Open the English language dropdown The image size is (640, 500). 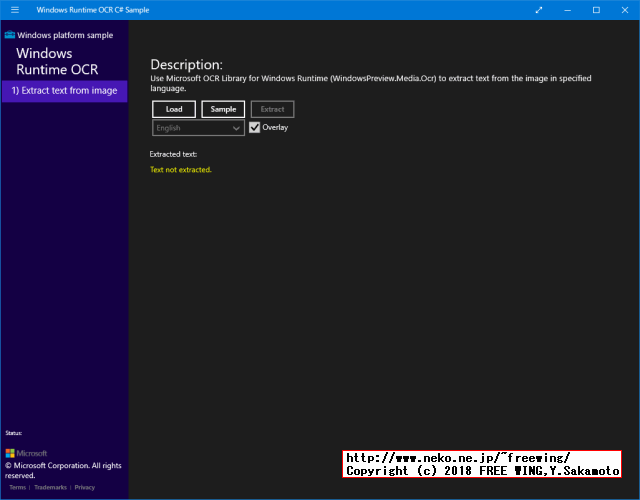tap(198, 128)
